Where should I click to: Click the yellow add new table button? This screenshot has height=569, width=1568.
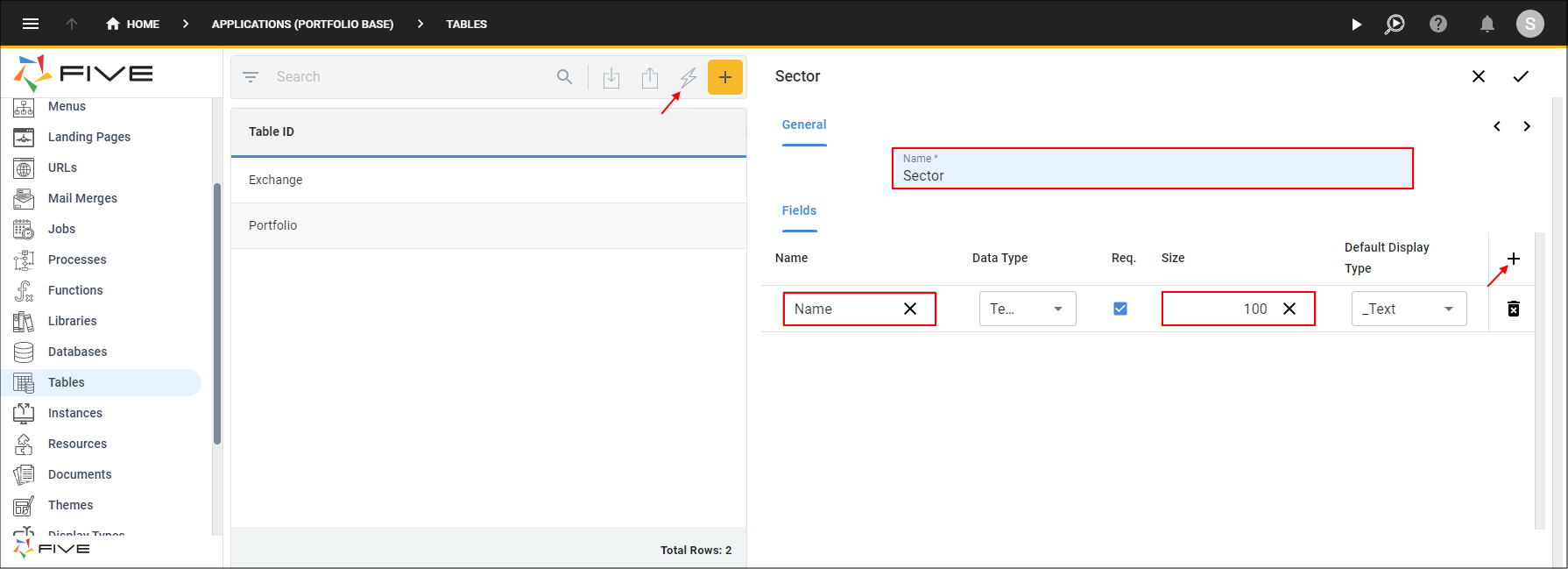724,77
